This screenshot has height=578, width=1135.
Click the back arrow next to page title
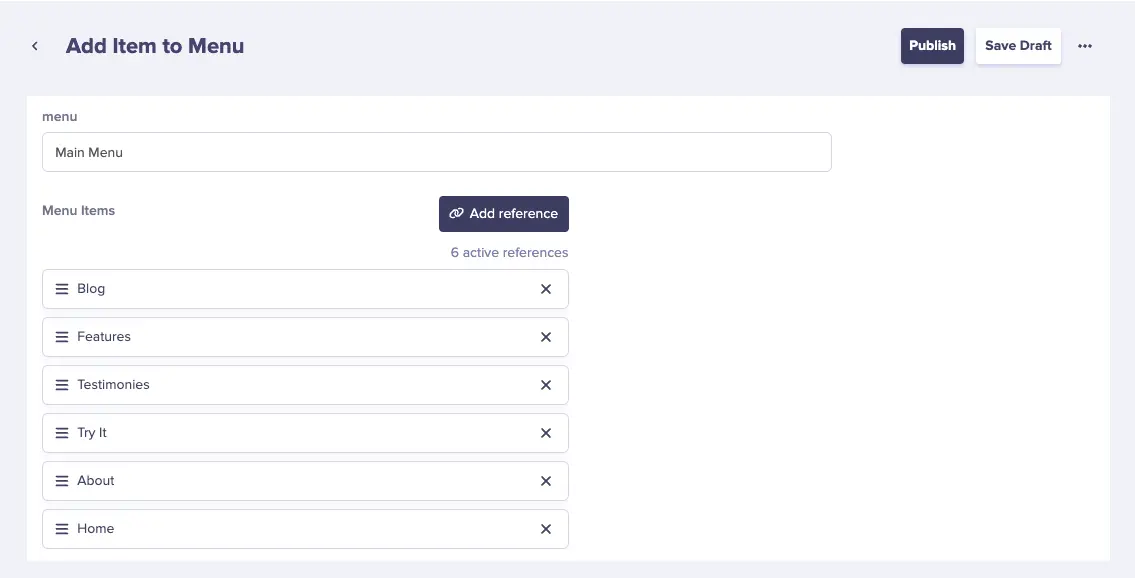pos(35,46)
